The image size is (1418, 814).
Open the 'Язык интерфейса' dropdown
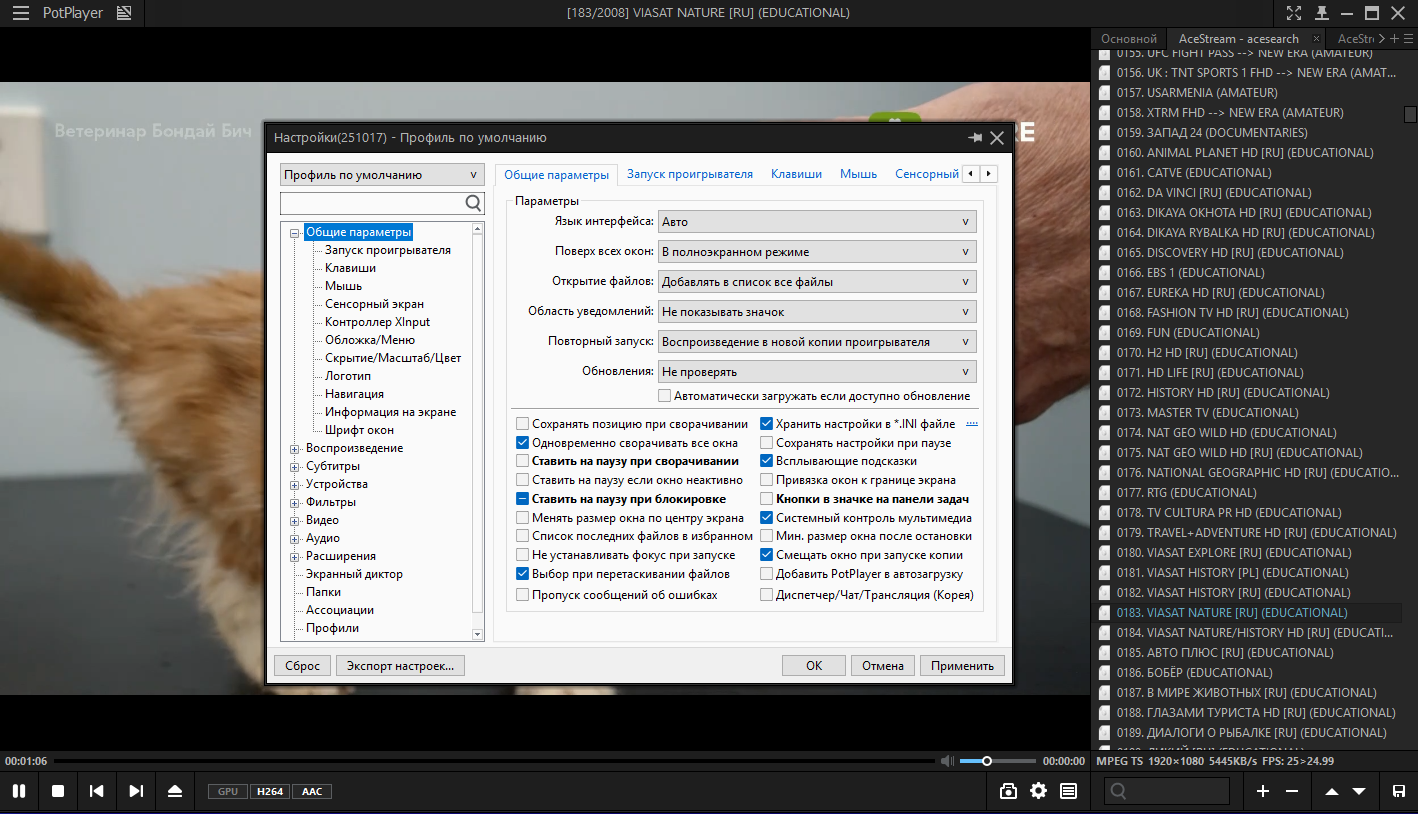point(817,222)
